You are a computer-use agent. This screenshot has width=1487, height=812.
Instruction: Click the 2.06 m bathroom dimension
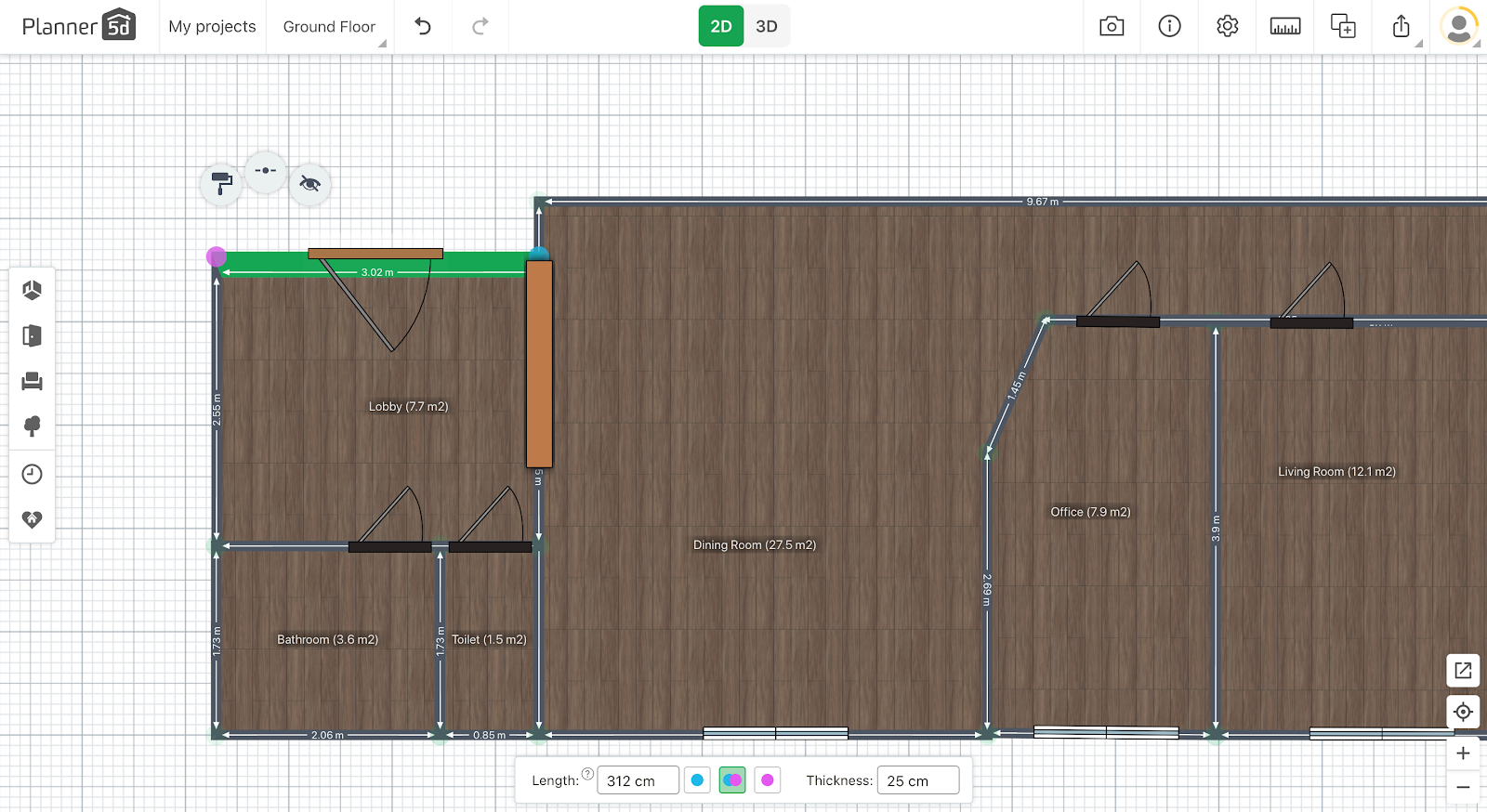327,735
